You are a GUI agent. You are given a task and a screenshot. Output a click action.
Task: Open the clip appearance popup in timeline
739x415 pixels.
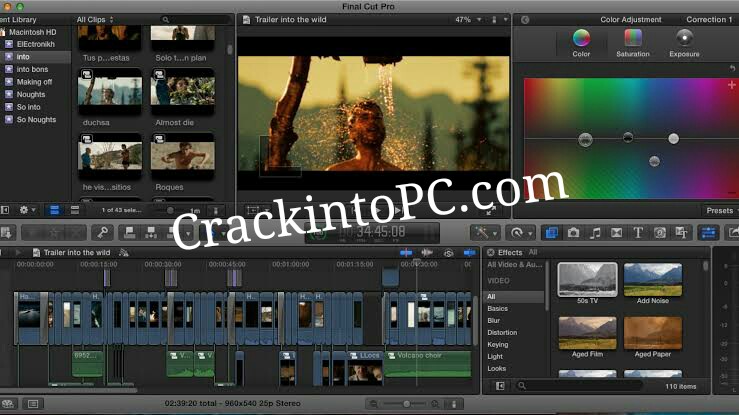point(454,404)
